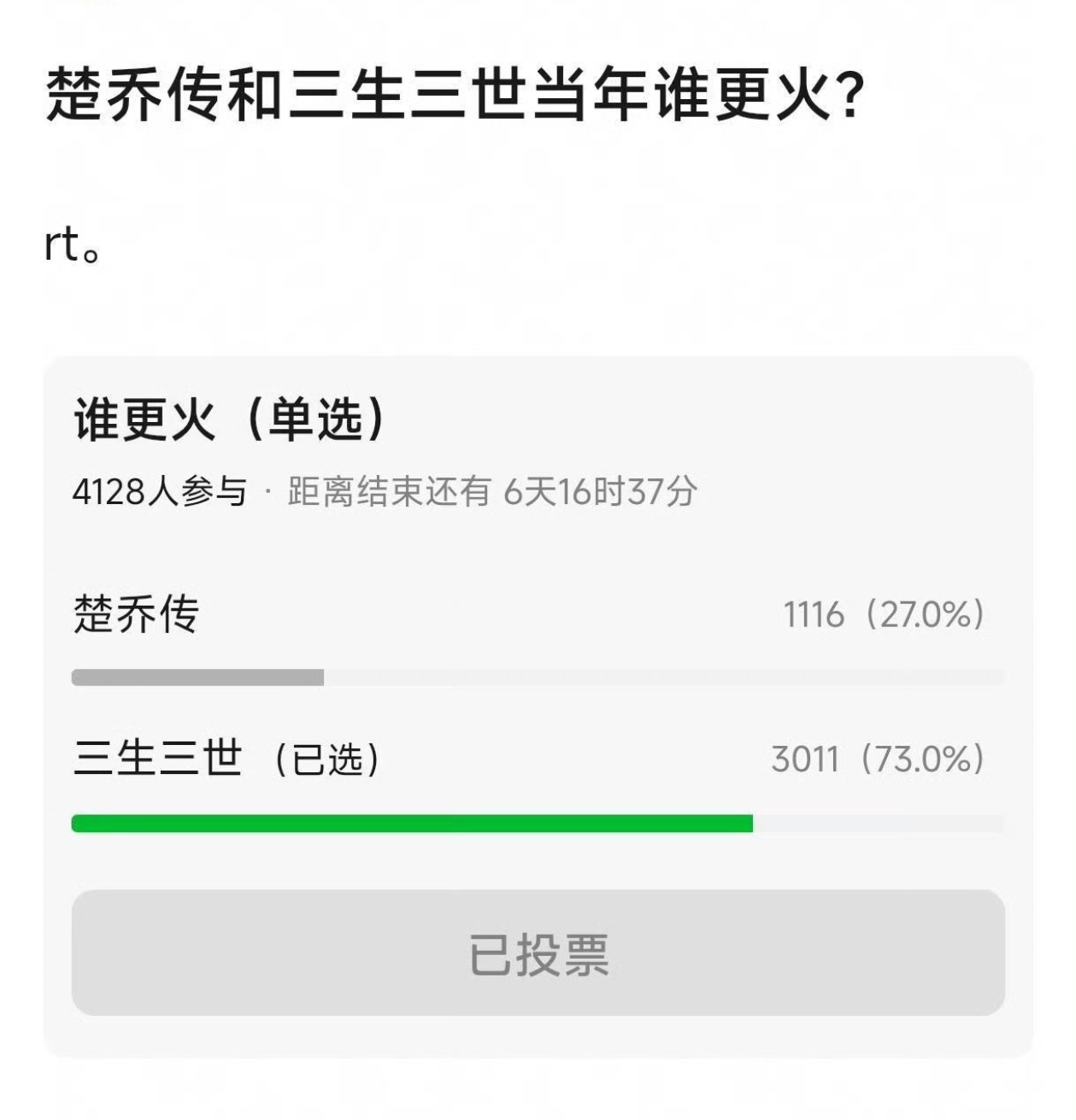The image size is (1076, 1120).
Task: Click the separator dot between participants and countdown
Action: point(270,491)
